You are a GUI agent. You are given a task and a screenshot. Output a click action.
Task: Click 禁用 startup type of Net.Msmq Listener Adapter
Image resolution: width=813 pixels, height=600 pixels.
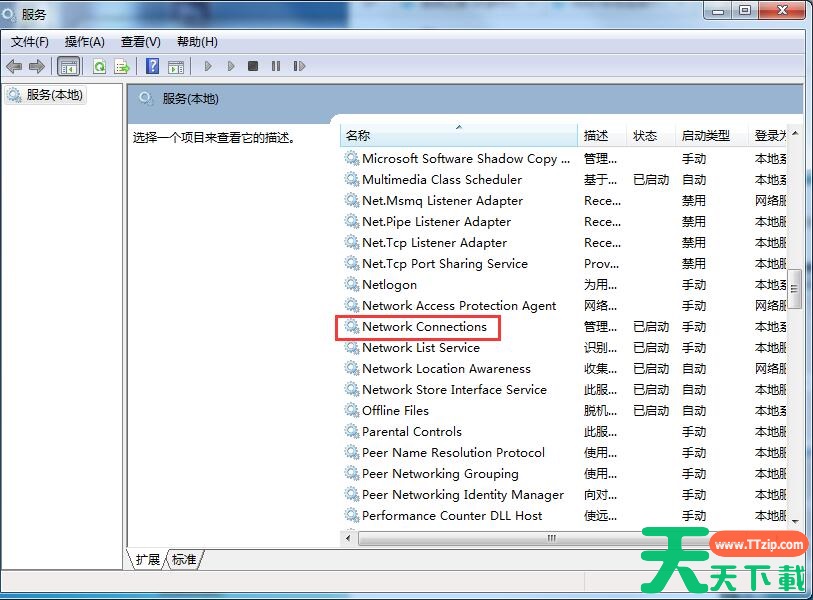point(694,201)
